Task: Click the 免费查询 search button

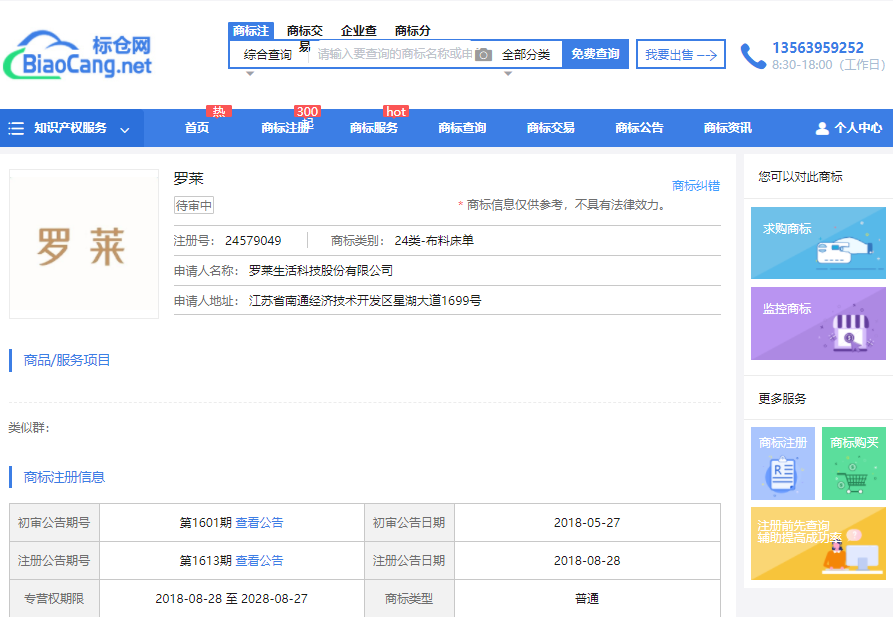Action: click(x=595, y=54)
